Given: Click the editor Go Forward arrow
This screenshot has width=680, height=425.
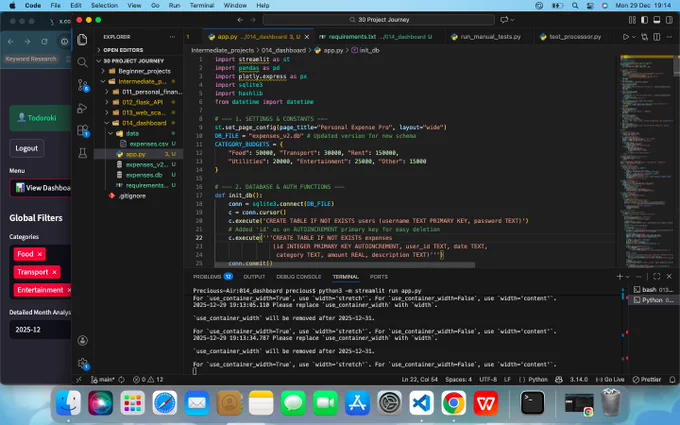Looking at the screenshot, I should tap(253, 20).
